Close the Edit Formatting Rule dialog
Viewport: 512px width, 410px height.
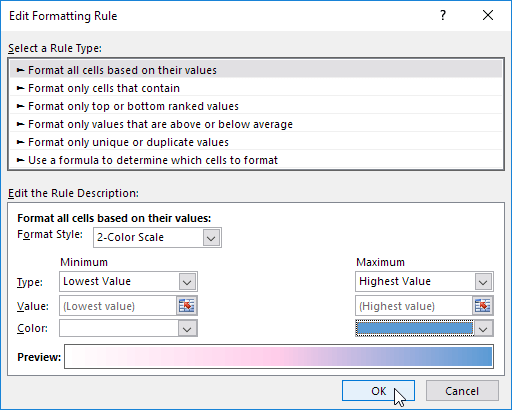pyautogui.click(x=488, y=15)
